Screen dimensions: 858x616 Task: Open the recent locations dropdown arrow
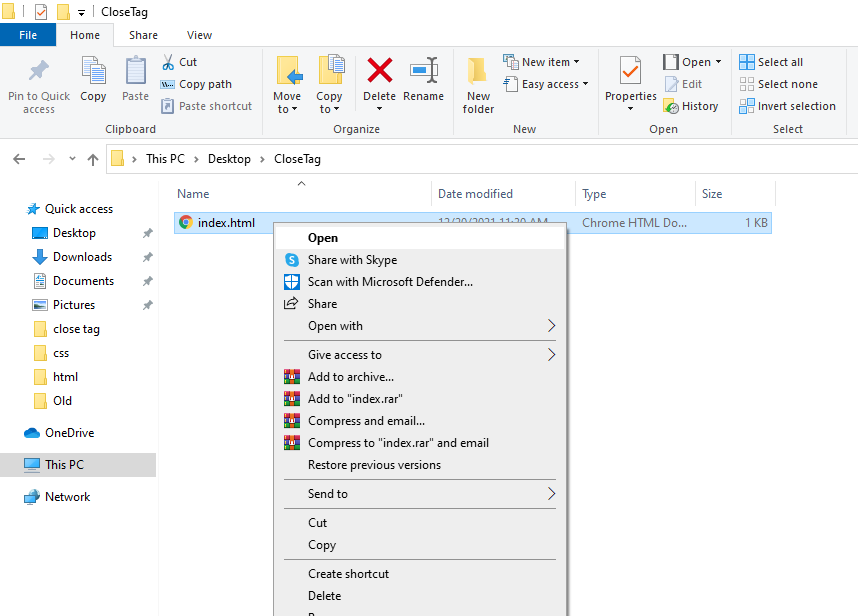click(72, 159)
